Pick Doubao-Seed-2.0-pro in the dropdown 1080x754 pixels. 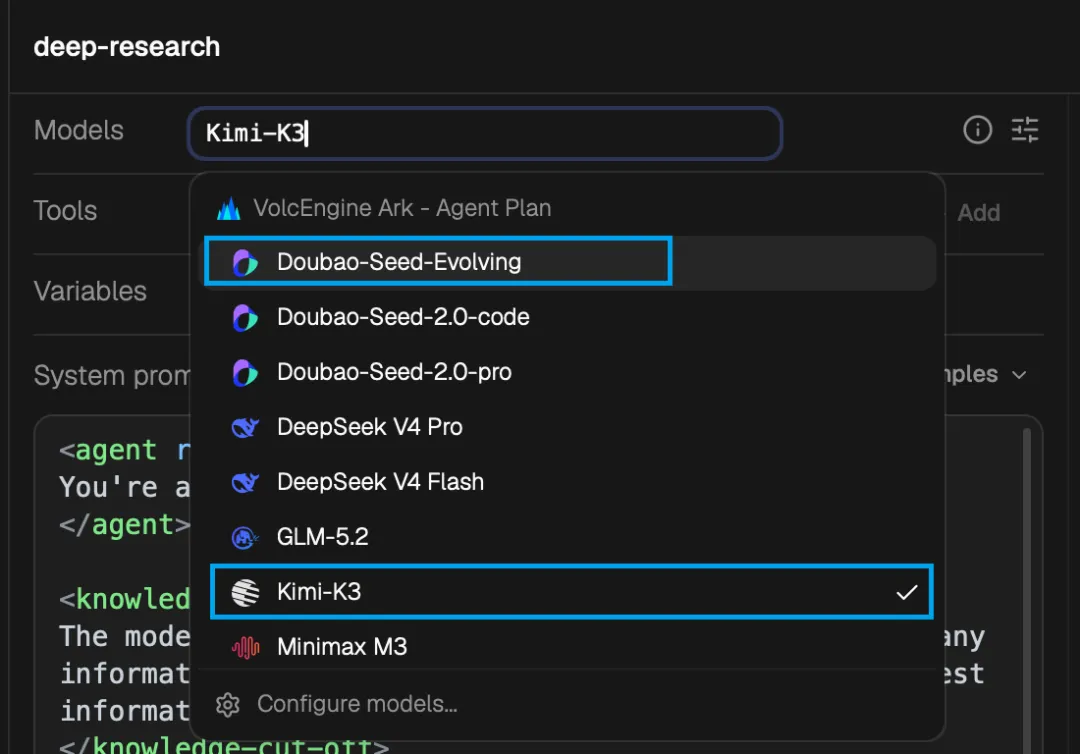(570, 373)
